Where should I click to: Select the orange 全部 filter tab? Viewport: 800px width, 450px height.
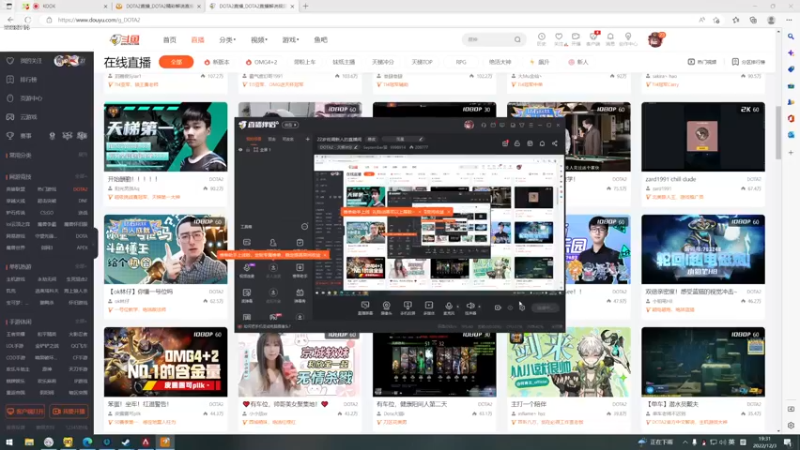point(176,62)
